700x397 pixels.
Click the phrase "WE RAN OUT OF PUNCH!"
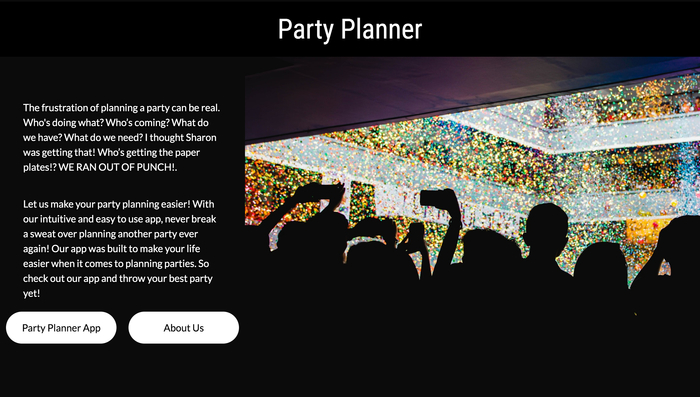[117, 167]
